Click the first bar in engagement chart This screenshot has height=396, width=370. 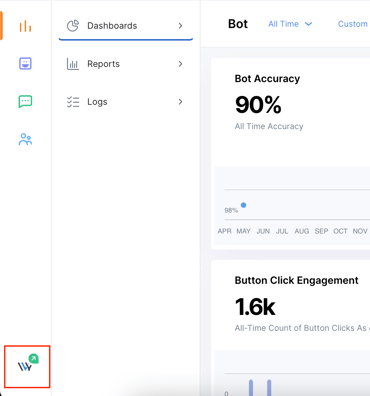click(x=251, y=388)
